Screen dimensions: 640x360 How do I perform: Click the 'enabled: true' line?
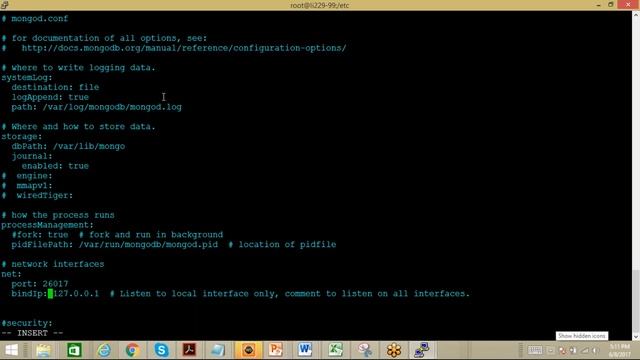55,166
